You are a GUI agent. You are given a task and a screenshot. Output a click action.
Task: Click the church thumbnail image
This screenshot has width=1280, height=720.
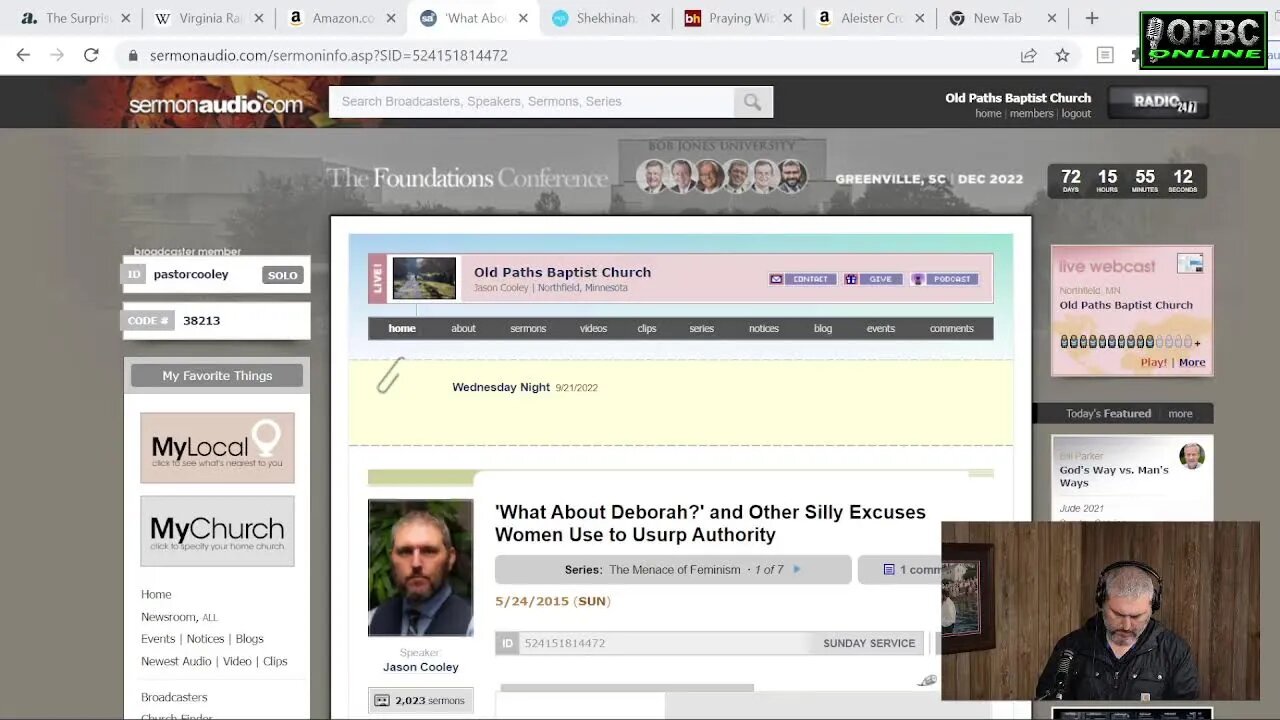(x=424, y=278)
